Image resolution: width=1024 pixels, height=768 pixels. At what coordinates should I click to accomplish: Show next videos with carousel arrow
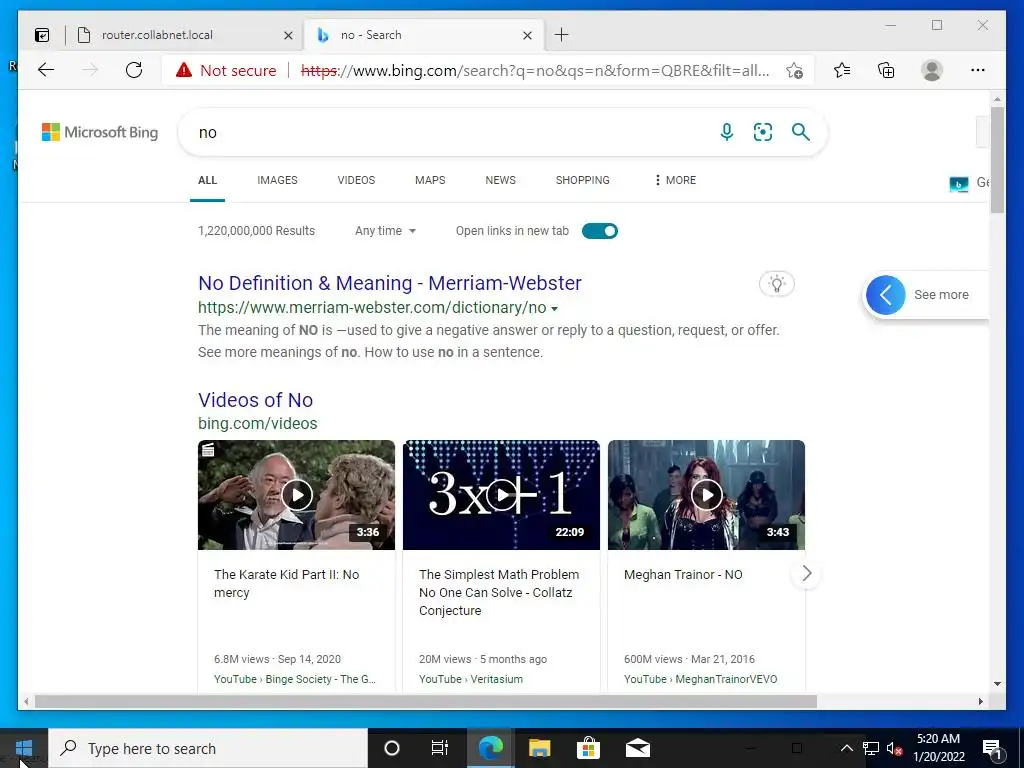point(807,573)
